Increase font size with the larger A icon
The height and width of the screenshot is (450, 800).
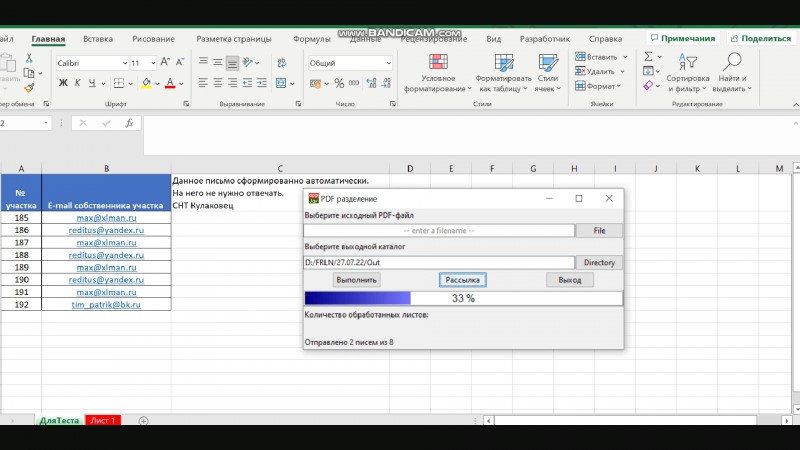(165, 62)
